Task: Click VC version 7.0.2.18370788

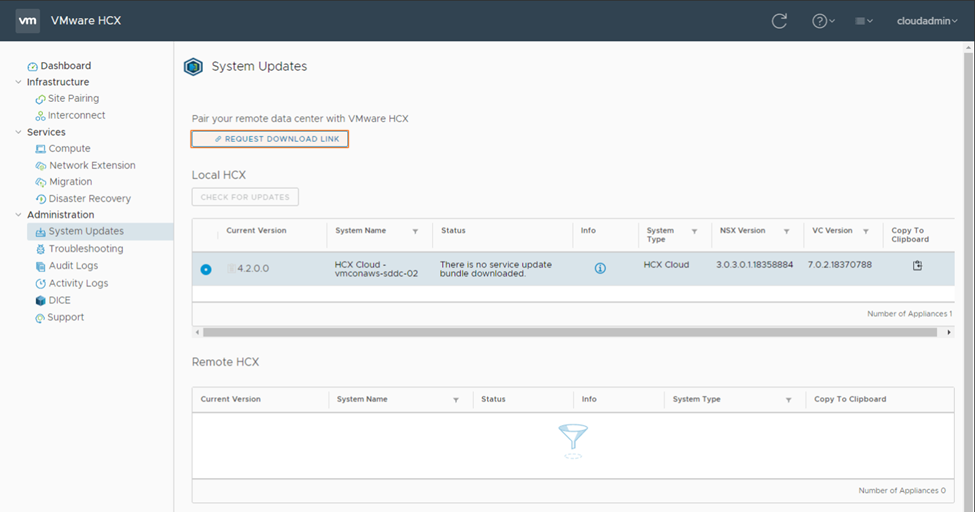Action: [x=839, y=264]
